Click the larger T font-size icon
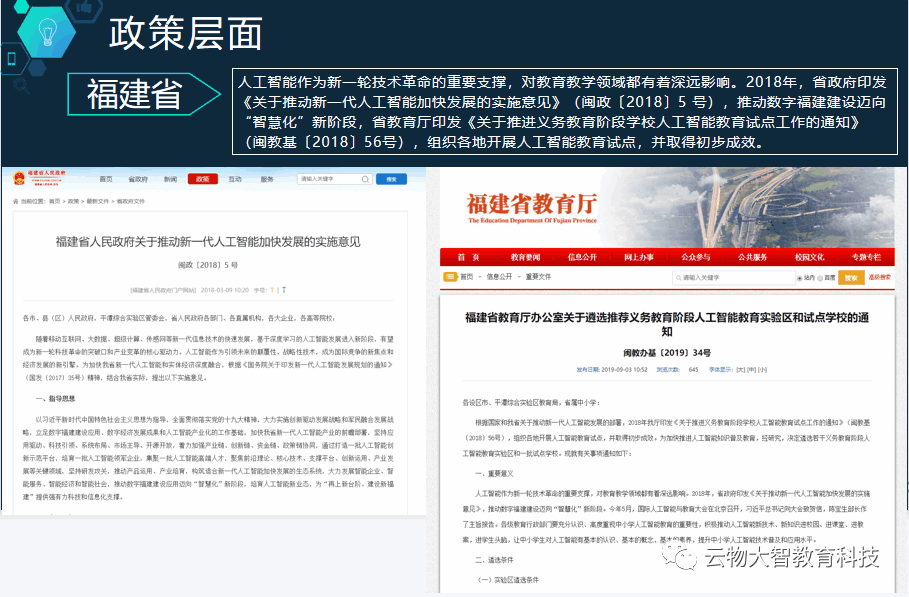The height and width of the screenshot is (597, 909). [283, 290]
